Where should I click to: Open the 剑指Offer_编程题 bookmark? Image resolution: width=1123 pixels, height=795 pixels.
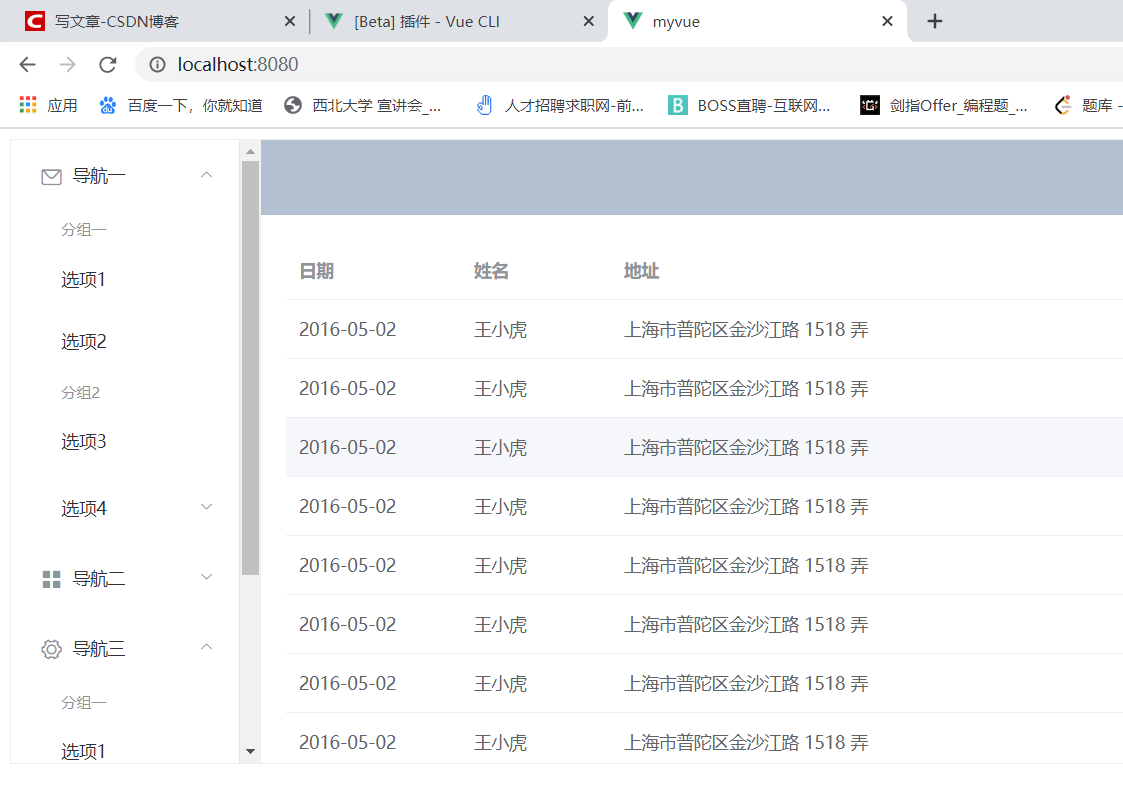pyautogui.click(x=945, y=105)
